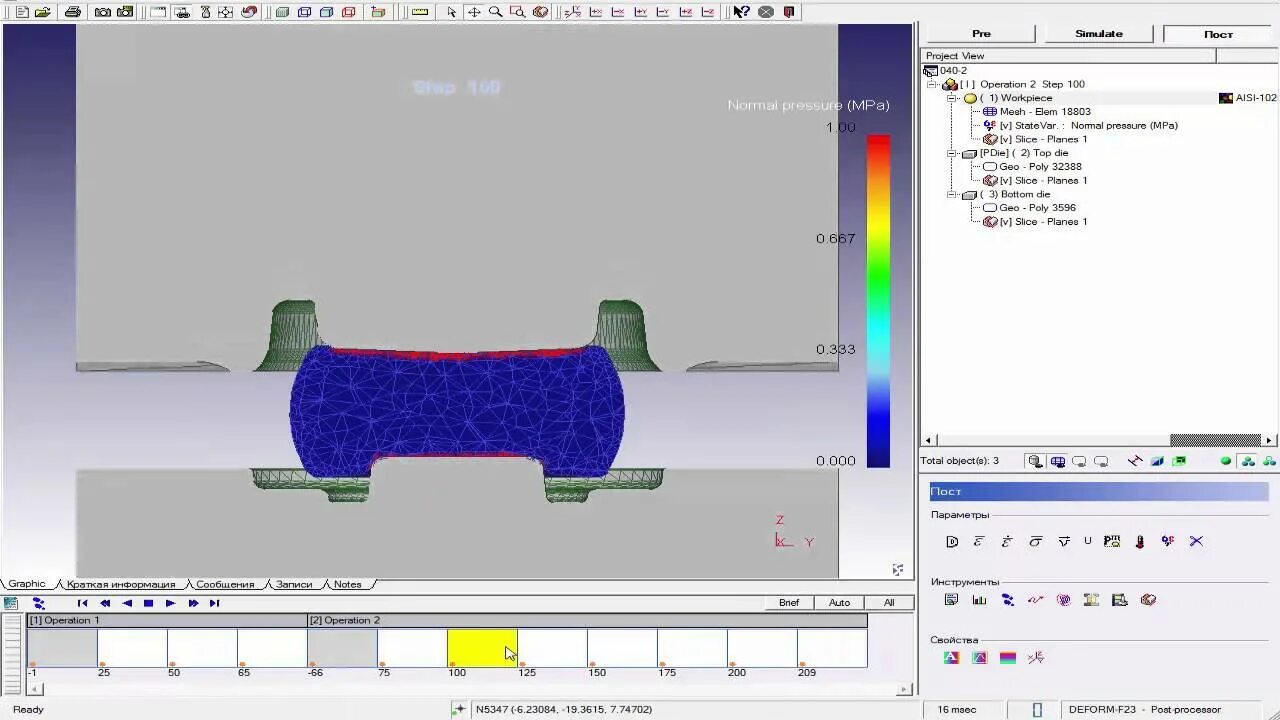
Task: Click the stress sigma parameter icon
Action: (x=1036, y=541)
